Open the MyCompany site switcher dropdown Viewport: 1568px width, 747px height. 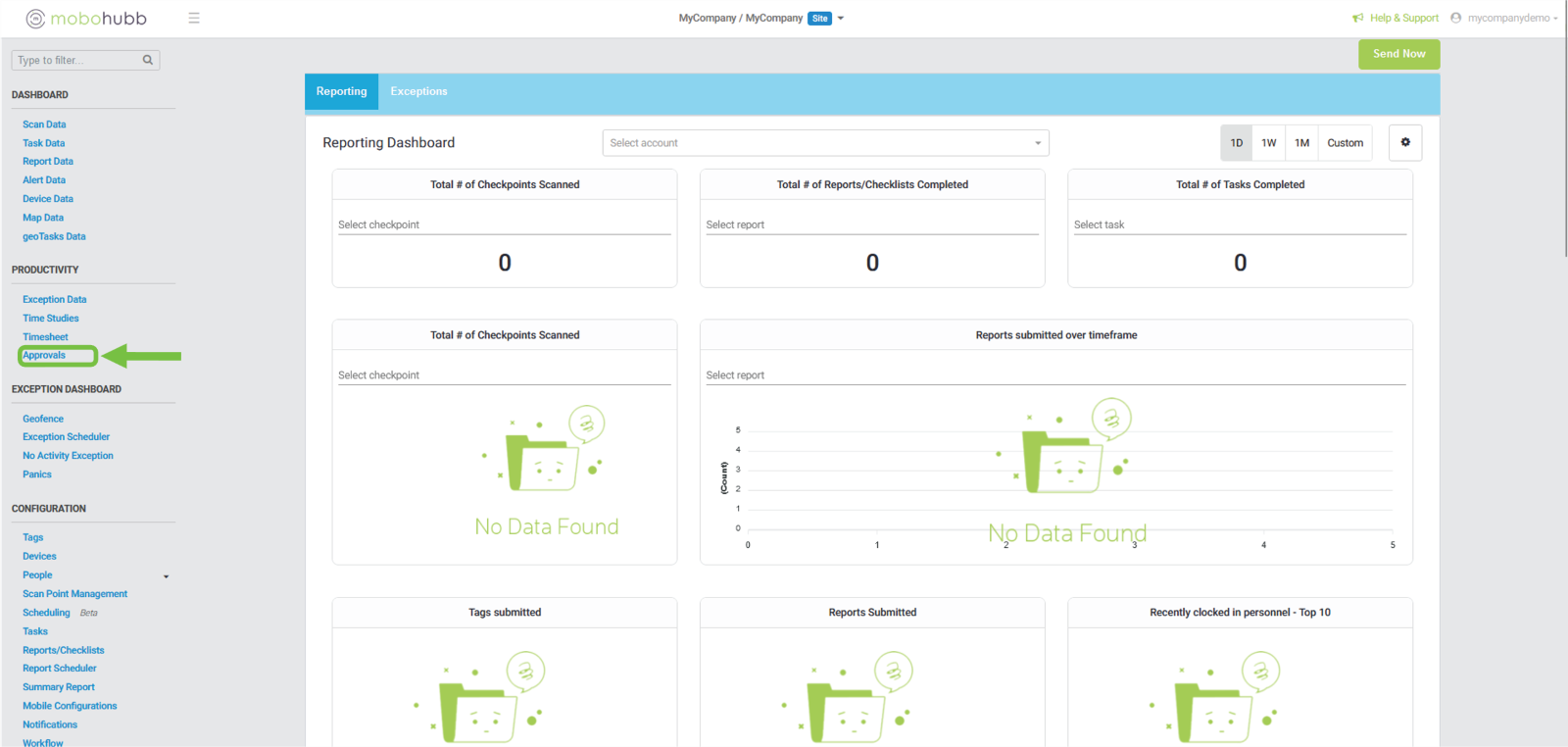840,18
